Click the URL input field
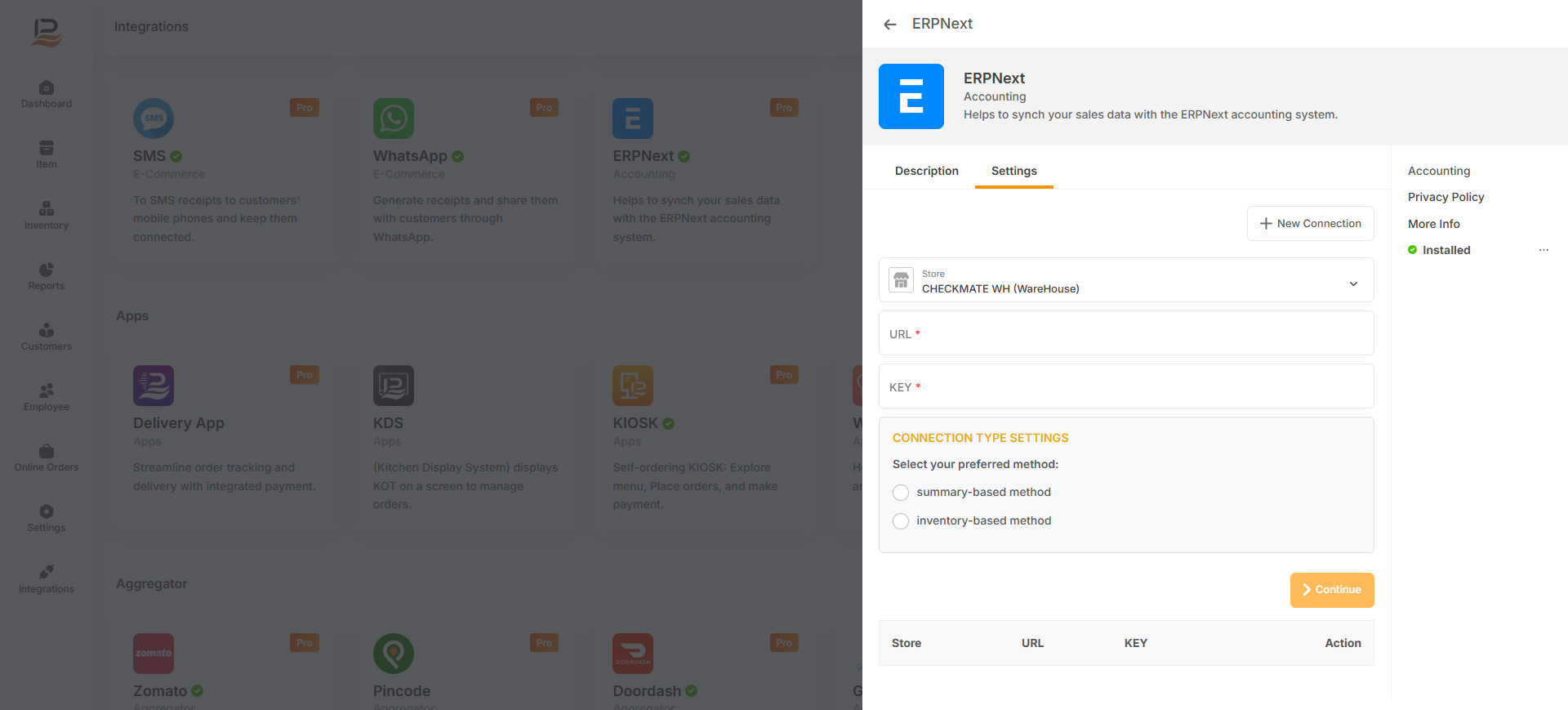Screen dimensions: 1568x710 [1126, 333]
